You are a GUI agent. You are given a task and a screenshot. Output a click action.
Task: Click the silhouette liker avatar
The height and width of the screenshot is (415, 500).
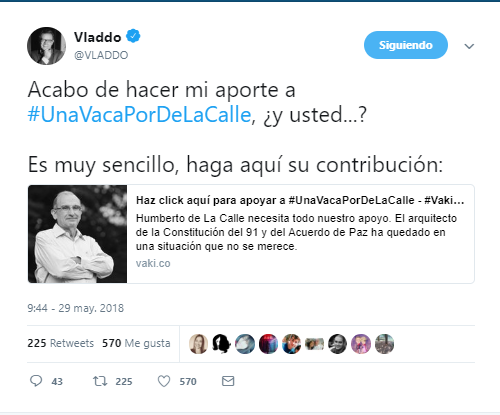pos(222,344)
